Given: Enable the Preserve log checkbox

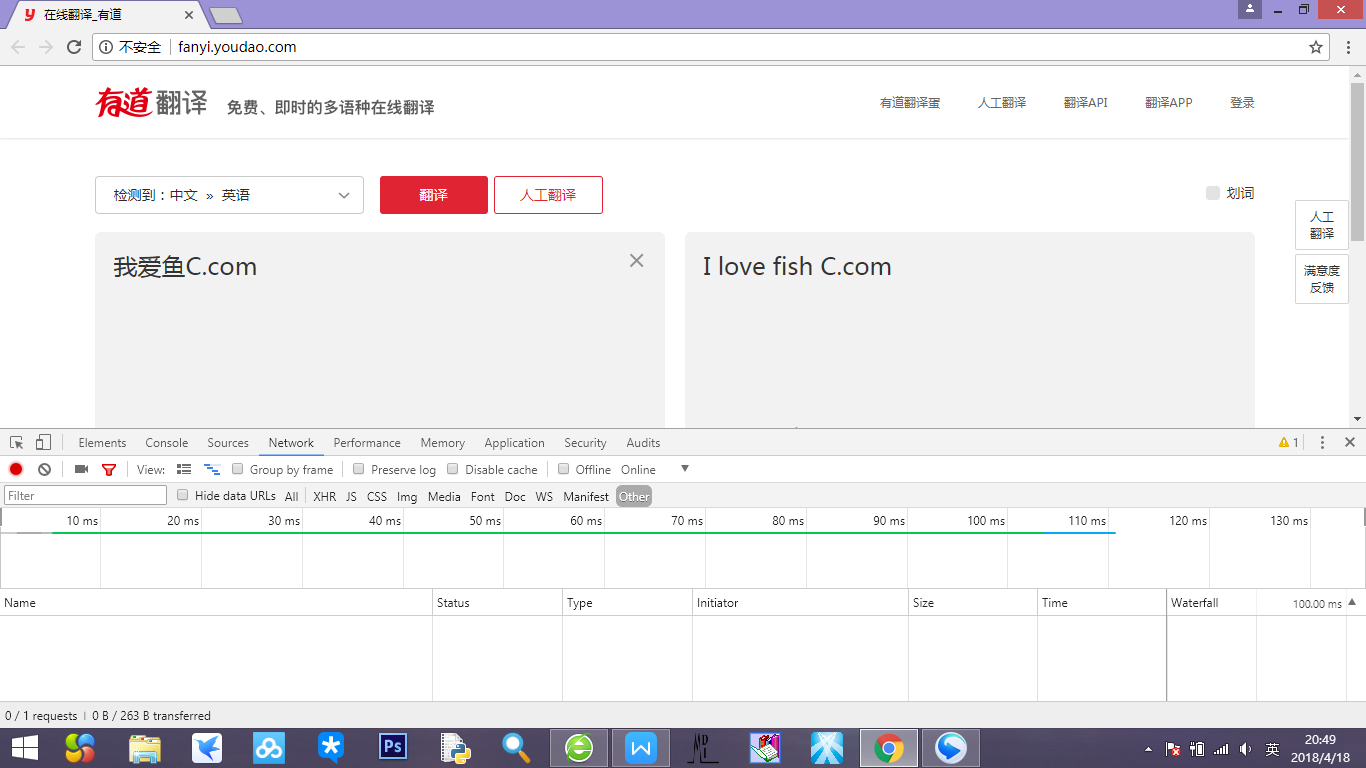Looking at the screenshot, I should (359, 469).
